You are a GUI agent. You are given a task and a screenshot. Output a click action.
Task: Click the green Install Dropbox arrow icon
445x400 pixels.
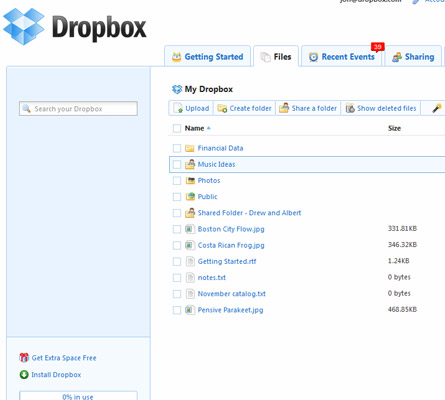click(x=24, y=375)
